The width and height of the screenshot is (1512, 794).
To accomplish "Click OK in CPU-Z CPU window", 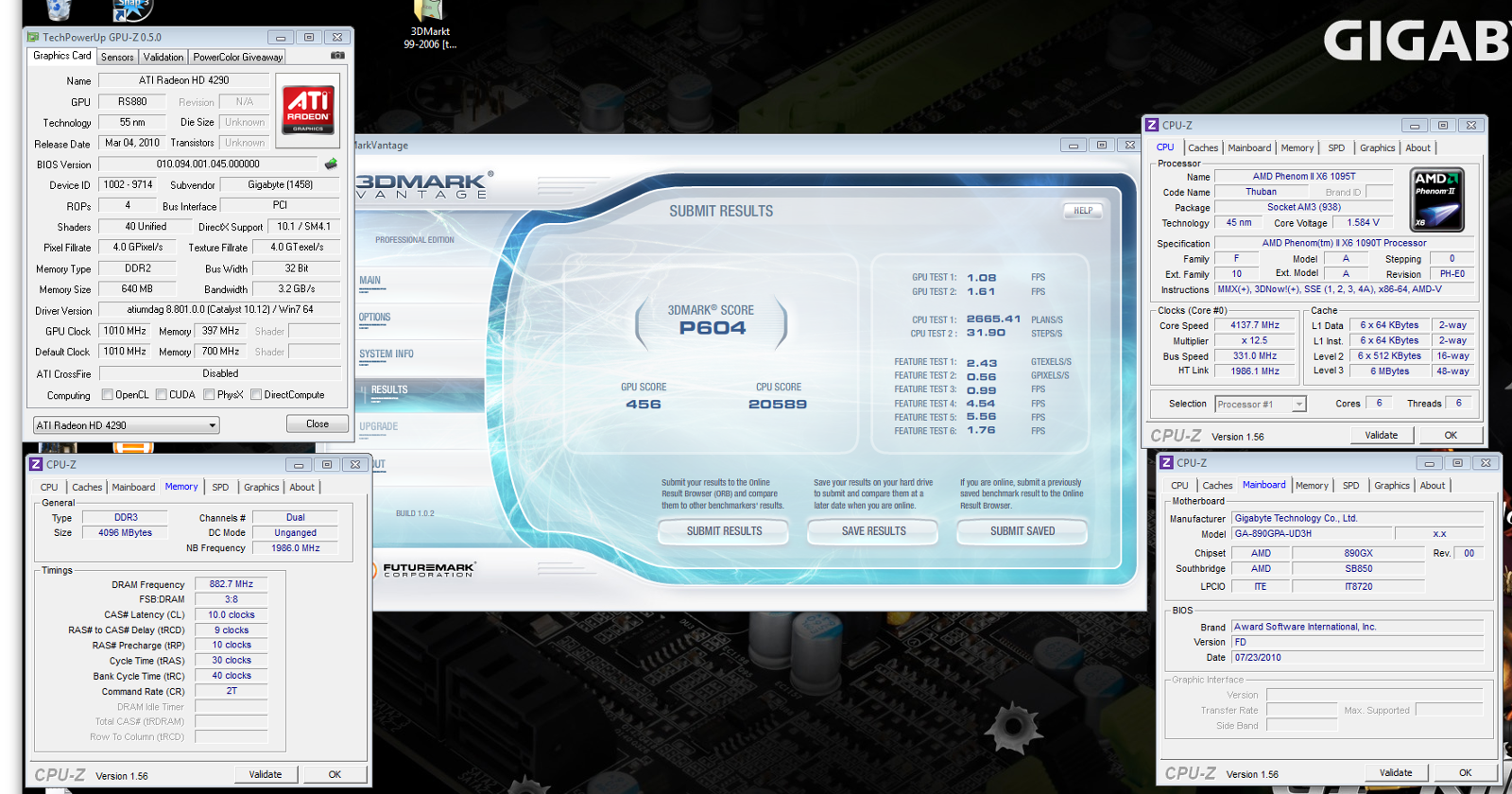I will coord(1451,435).
